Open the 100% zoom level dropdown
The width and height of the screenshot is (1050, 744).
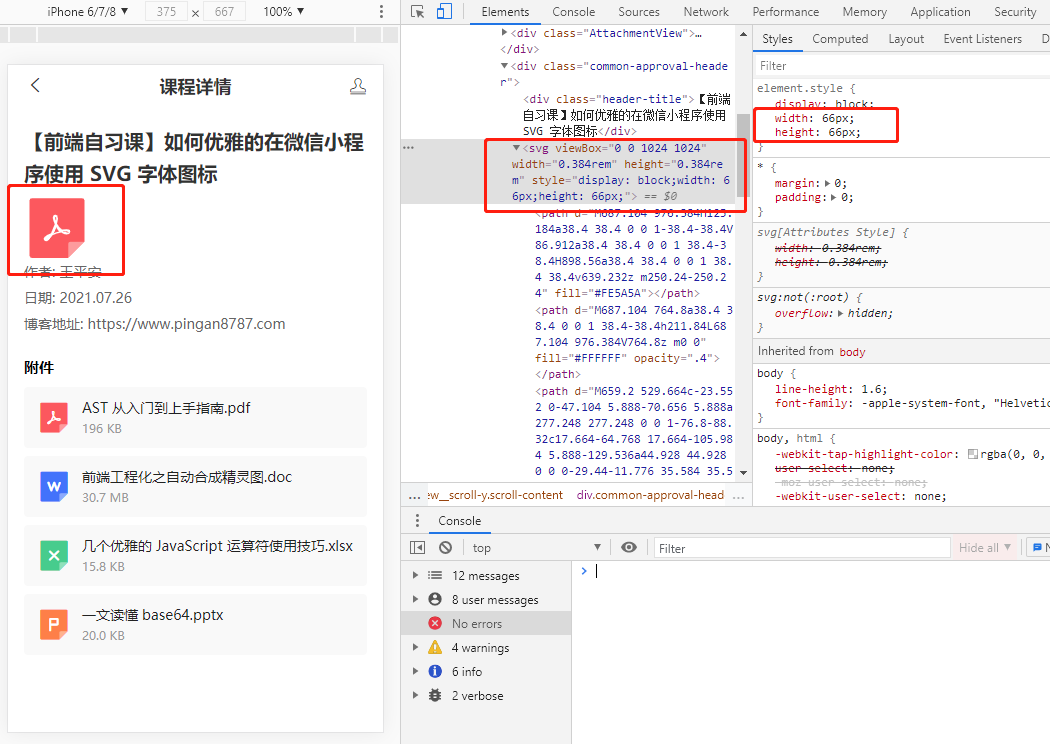point(284,11)
